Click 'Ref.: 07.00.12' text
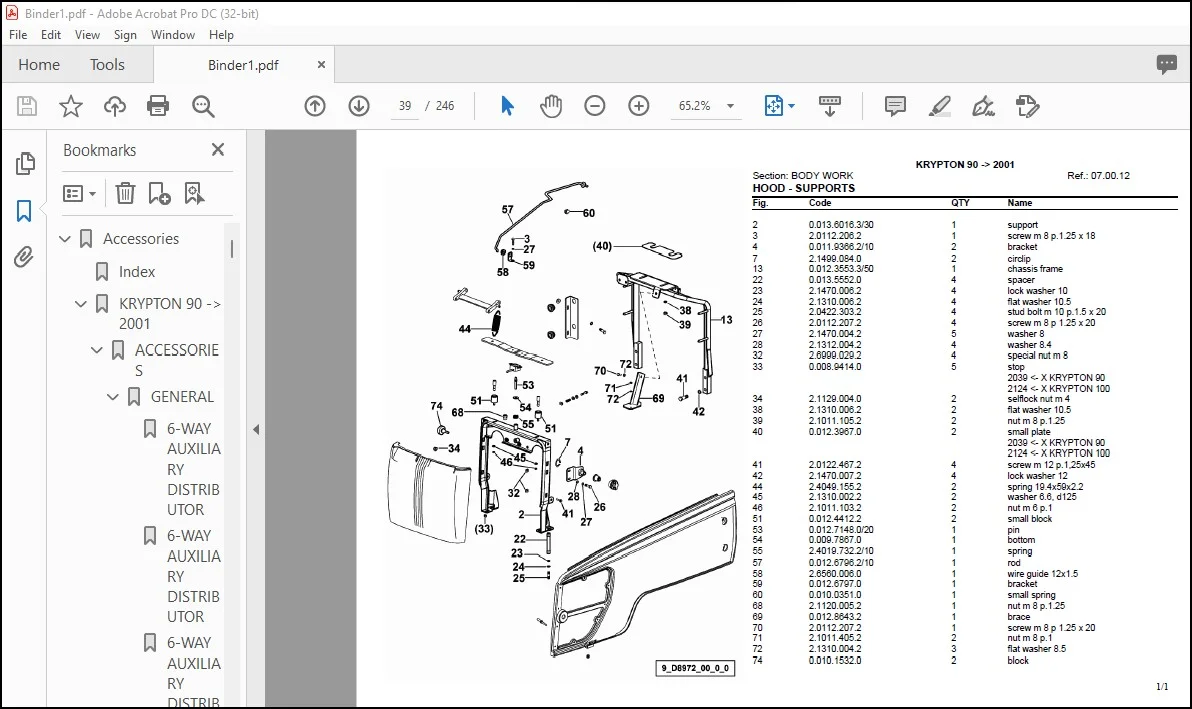This screenshot has width=1192, height=709. coord(1098,176)
